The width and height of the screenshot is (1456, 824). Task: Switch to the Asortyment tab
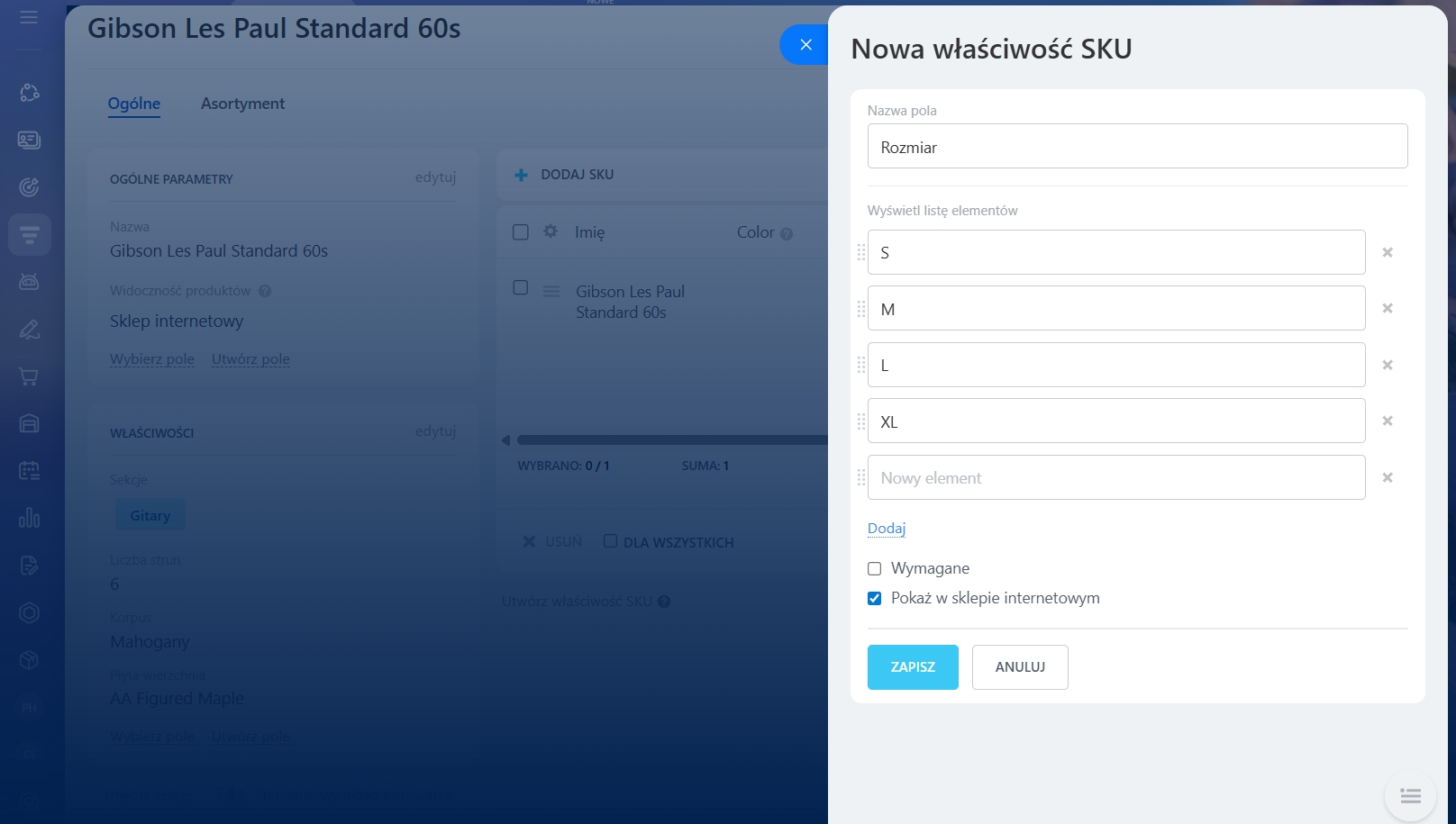[x=242, y=104]
